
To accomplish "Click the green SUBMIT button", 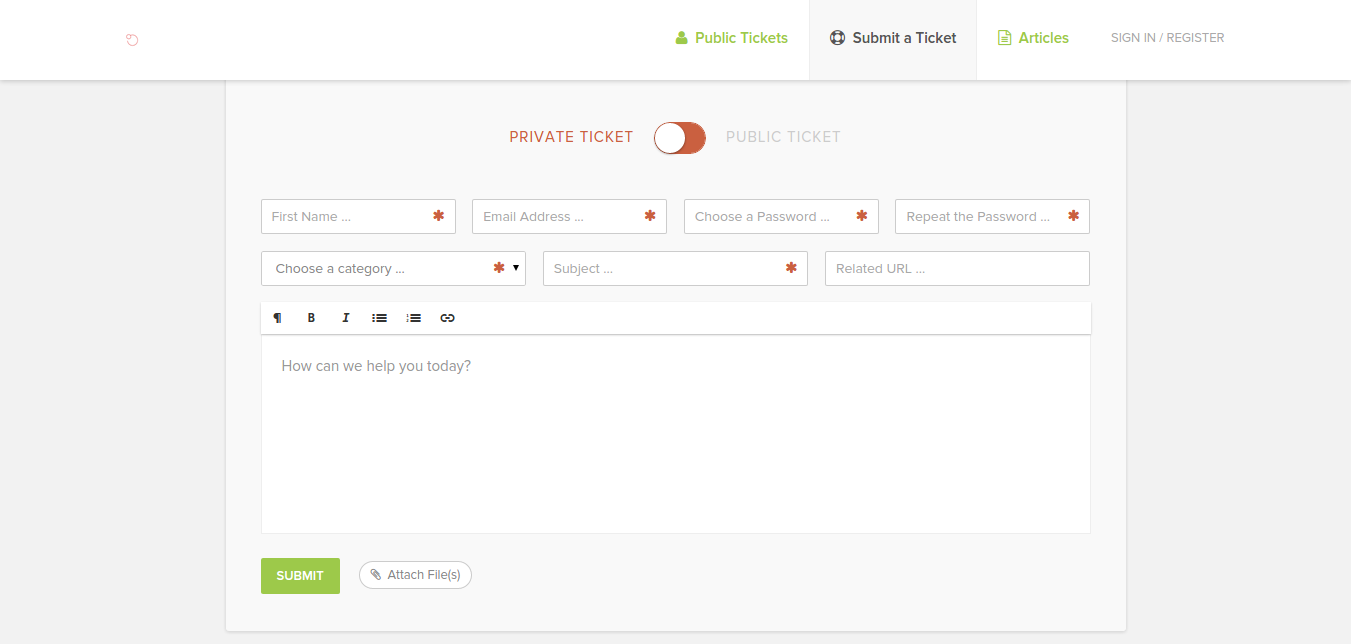I will click(x=300, y=576).
